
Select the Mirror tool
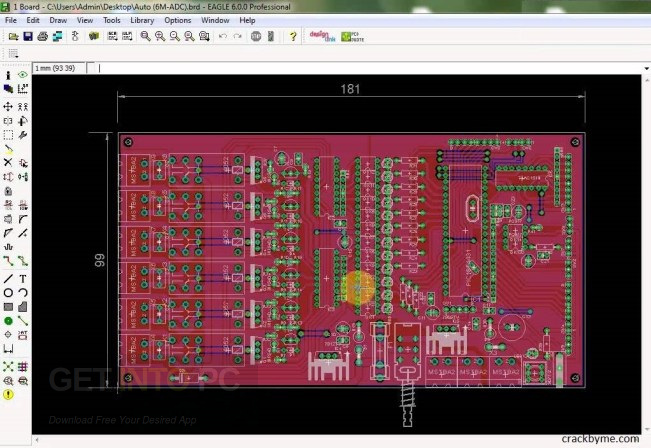pyautogui.click(x=8, y=121)
